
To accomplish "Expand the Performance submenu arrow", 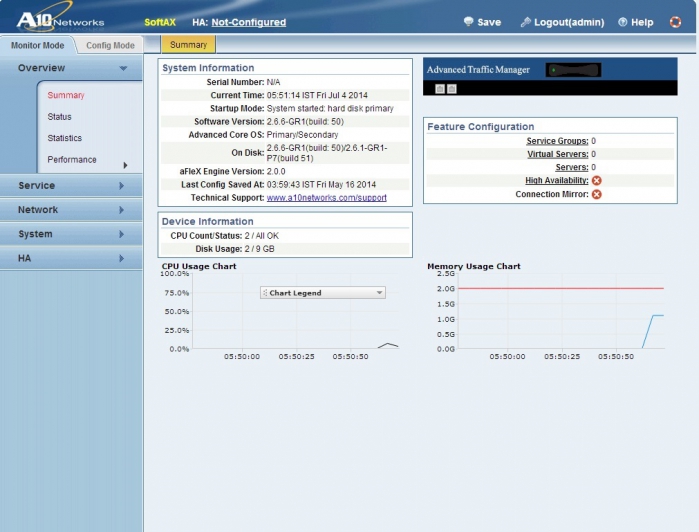I will click(x=125, y=165).
